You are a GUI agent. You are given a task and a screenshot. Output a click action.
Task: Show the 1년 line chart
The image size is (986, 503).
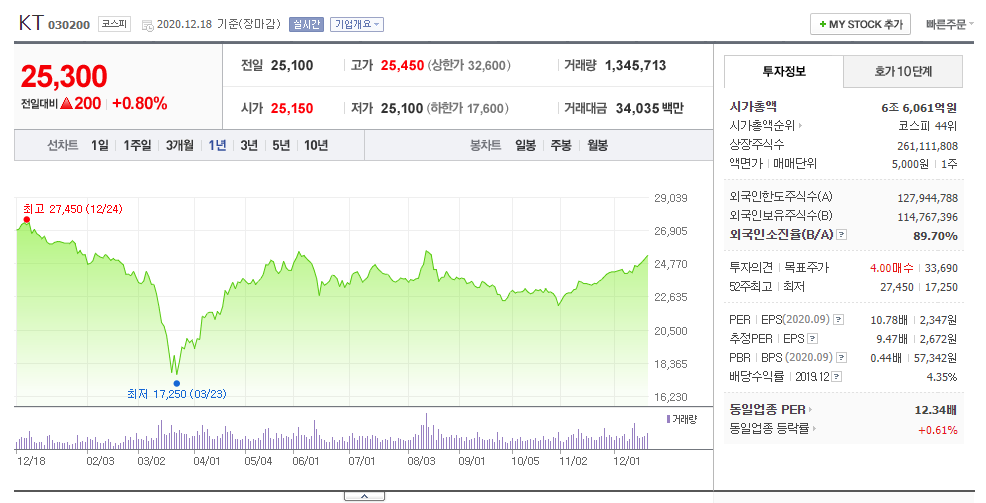[x=218, y=145]
